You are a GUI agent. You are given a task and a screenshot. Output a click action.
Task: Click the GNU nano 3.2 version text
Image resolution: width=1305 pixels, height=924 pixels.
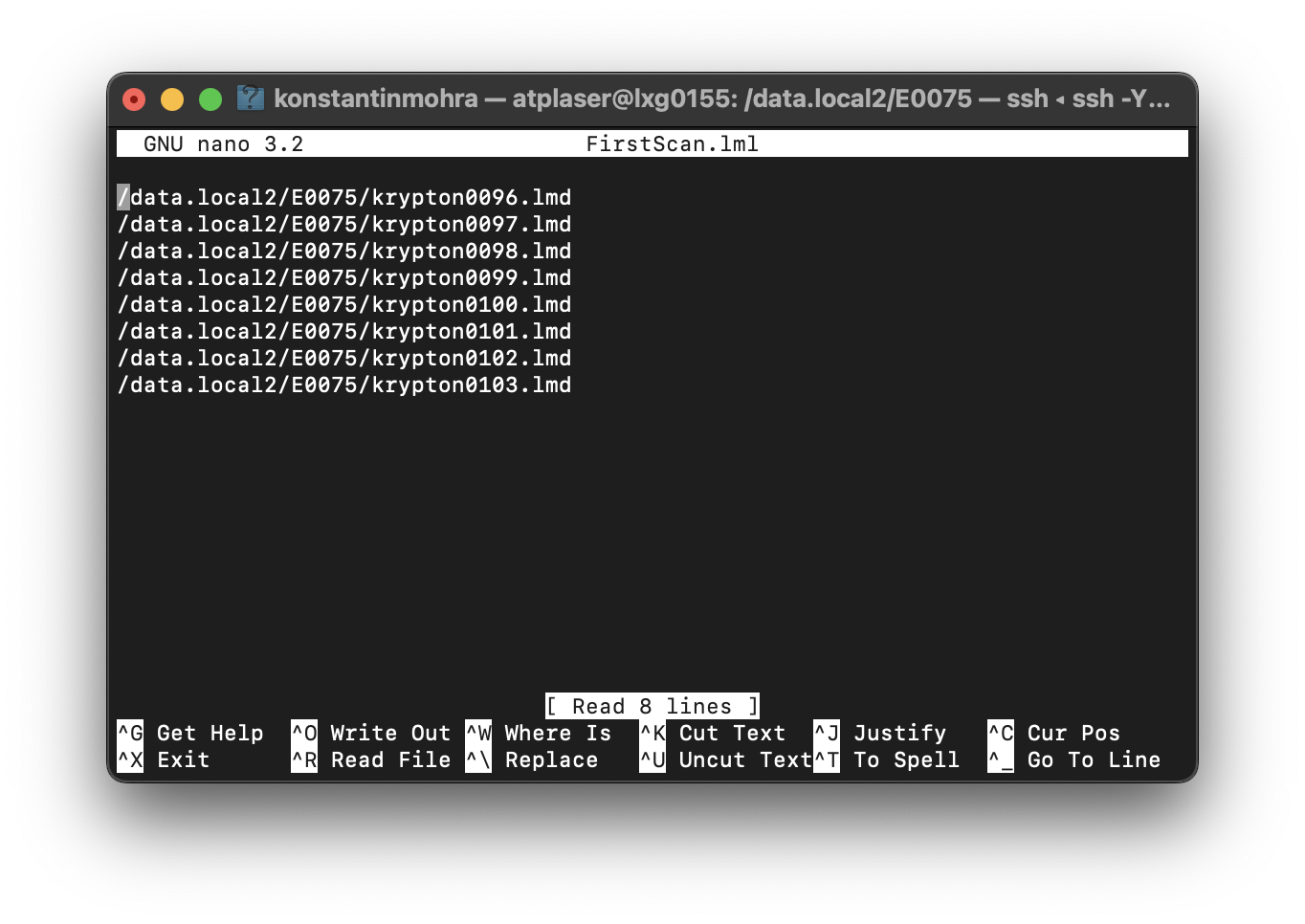coord(223,144)
